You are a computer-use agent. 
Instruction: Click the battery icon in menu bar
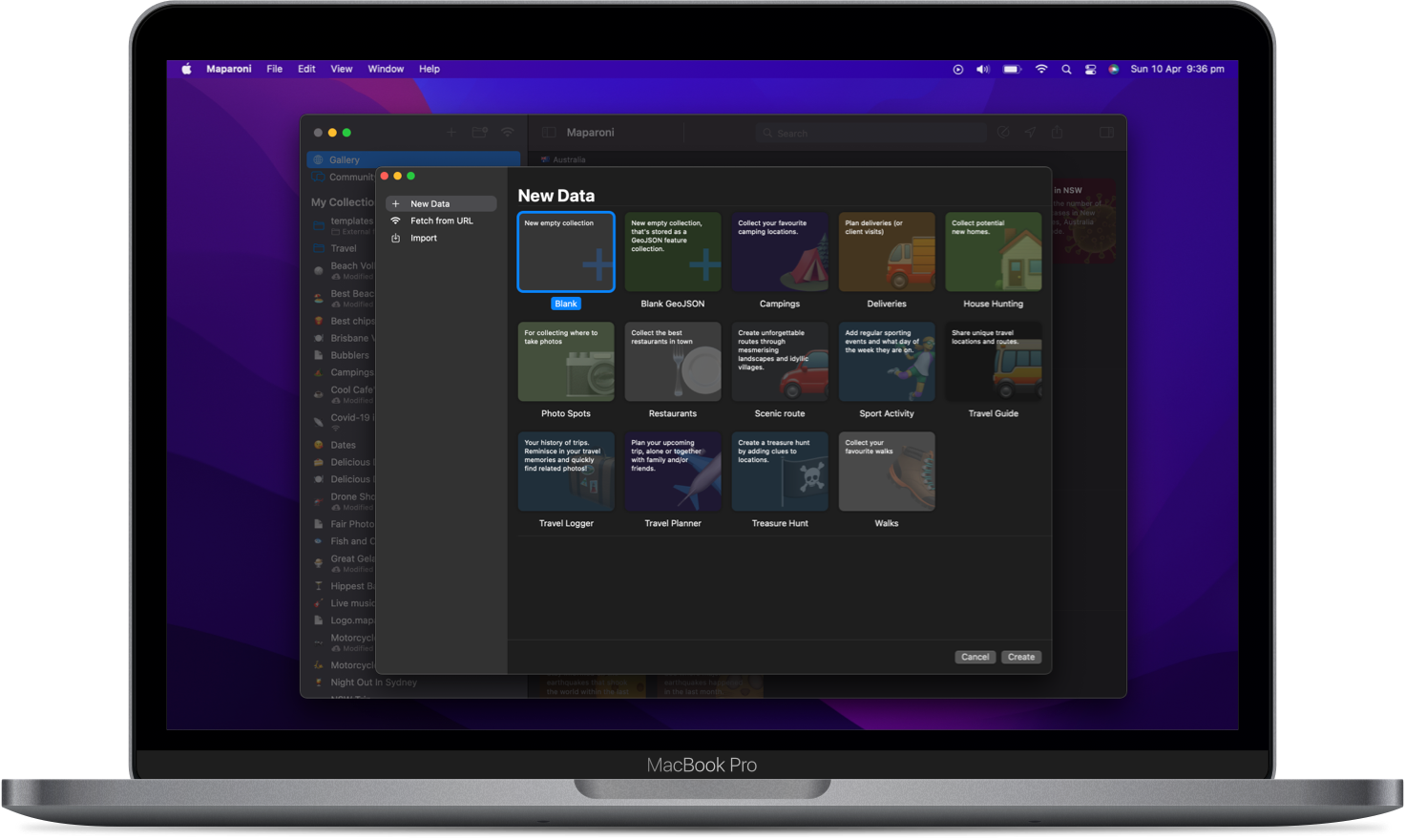pos(1013,69)
